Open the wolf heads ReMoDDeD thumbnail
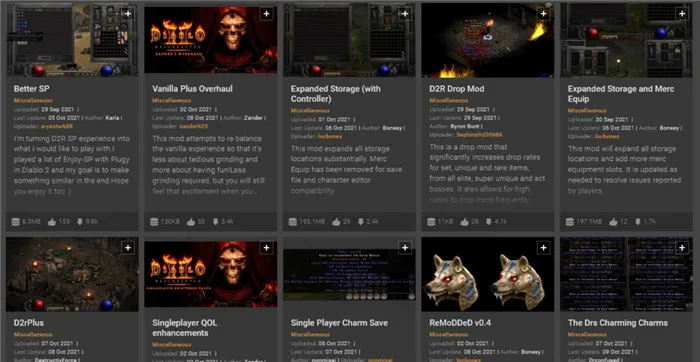 coord(488,274)
